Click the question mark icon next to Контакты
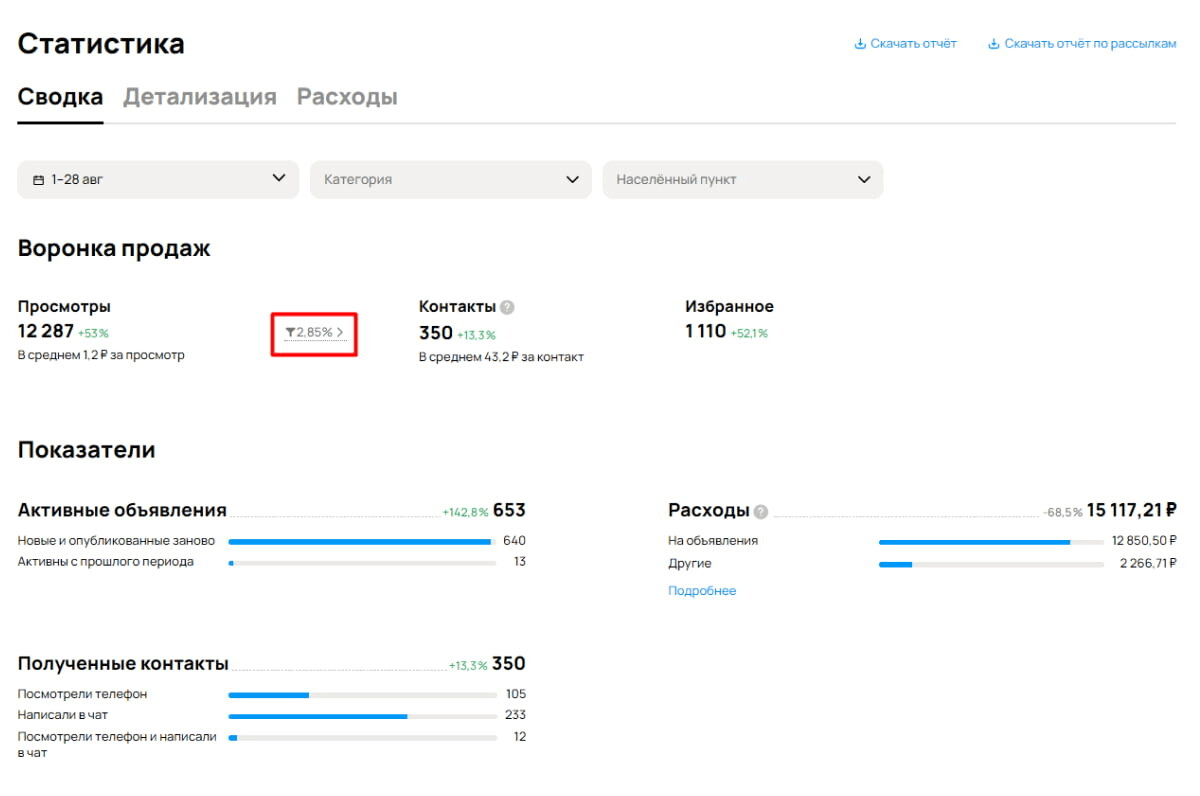Image resolution: width=1200 pixels, height=796 pixels. coord(507,307)
